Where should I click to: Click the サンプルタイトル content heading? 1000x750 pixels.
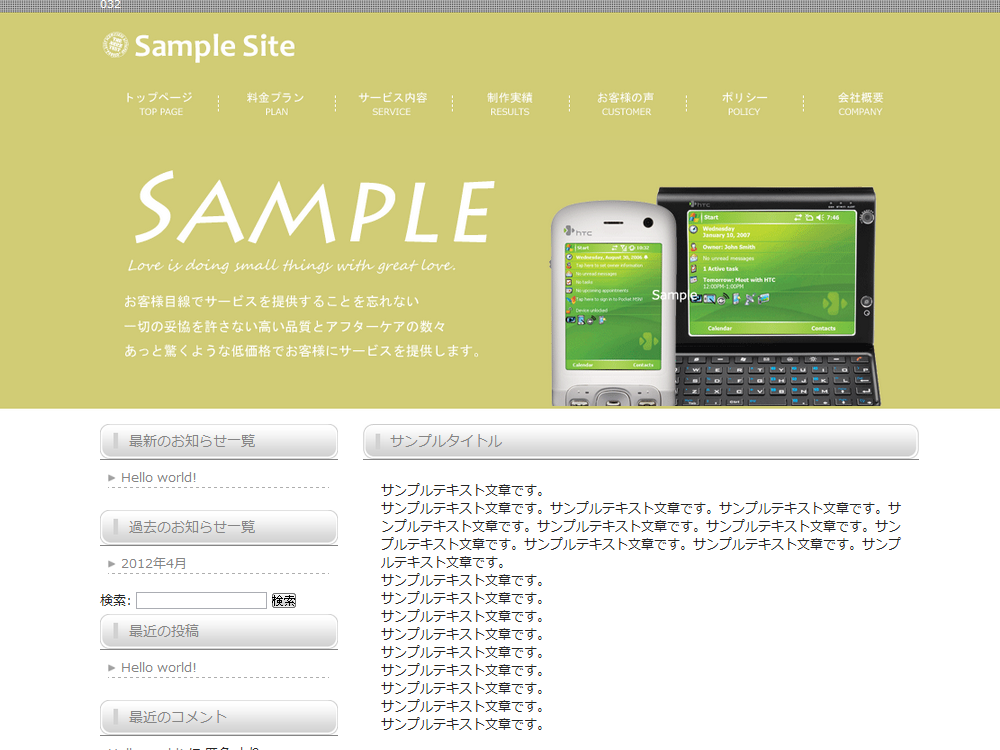coord(641,441)
